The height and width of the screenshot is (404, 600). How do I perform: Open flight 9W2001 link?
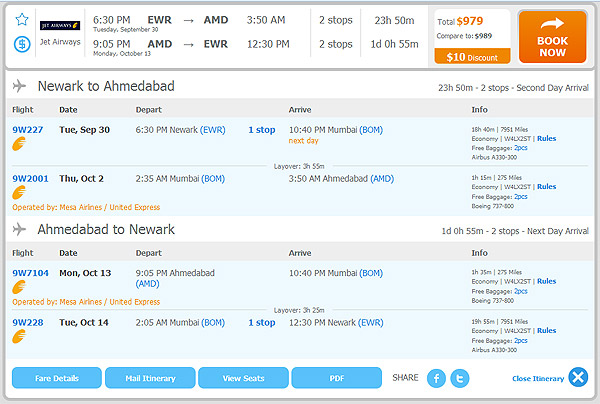30,179
